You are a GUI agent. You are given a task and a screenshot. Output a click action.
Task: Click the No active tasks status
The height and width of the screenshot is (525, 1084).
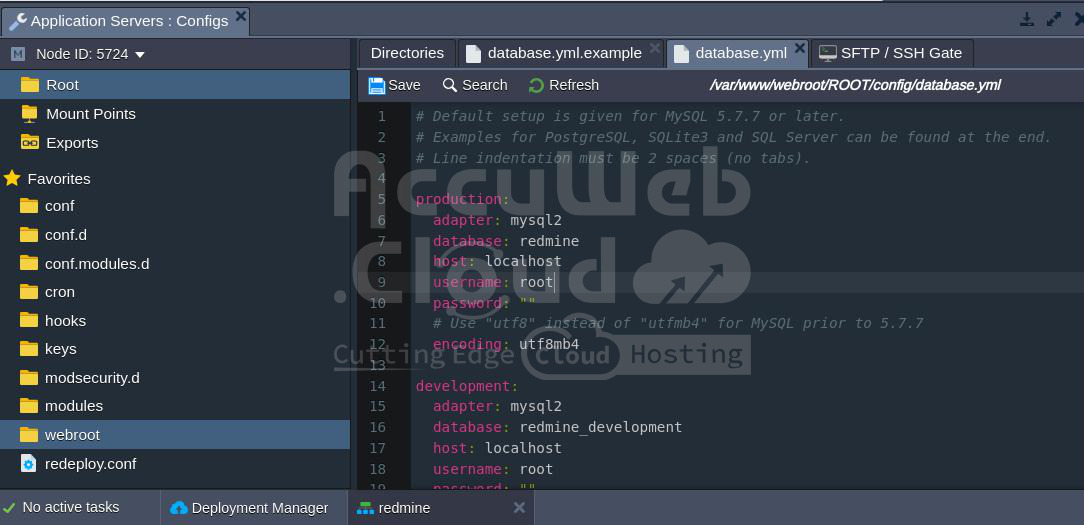pos(70,507)
